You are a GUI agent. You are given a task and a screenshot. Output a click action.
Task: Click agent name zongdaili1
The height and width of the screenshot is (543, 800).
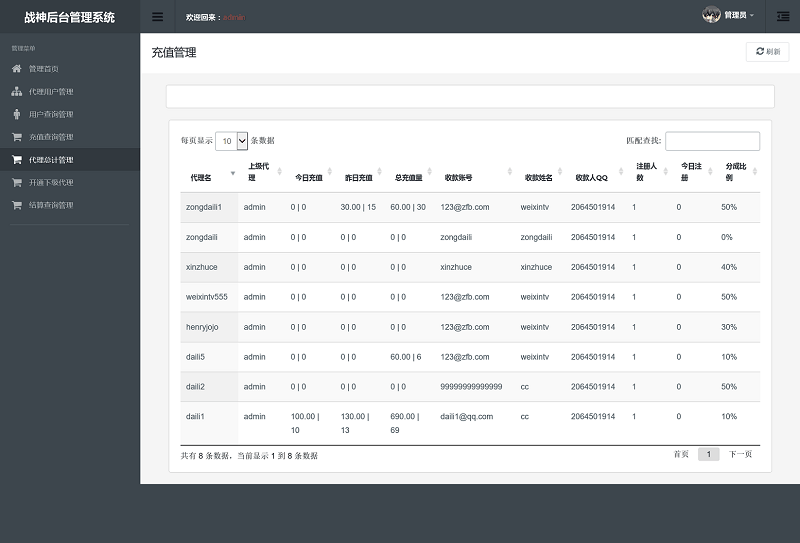(204, 207)
